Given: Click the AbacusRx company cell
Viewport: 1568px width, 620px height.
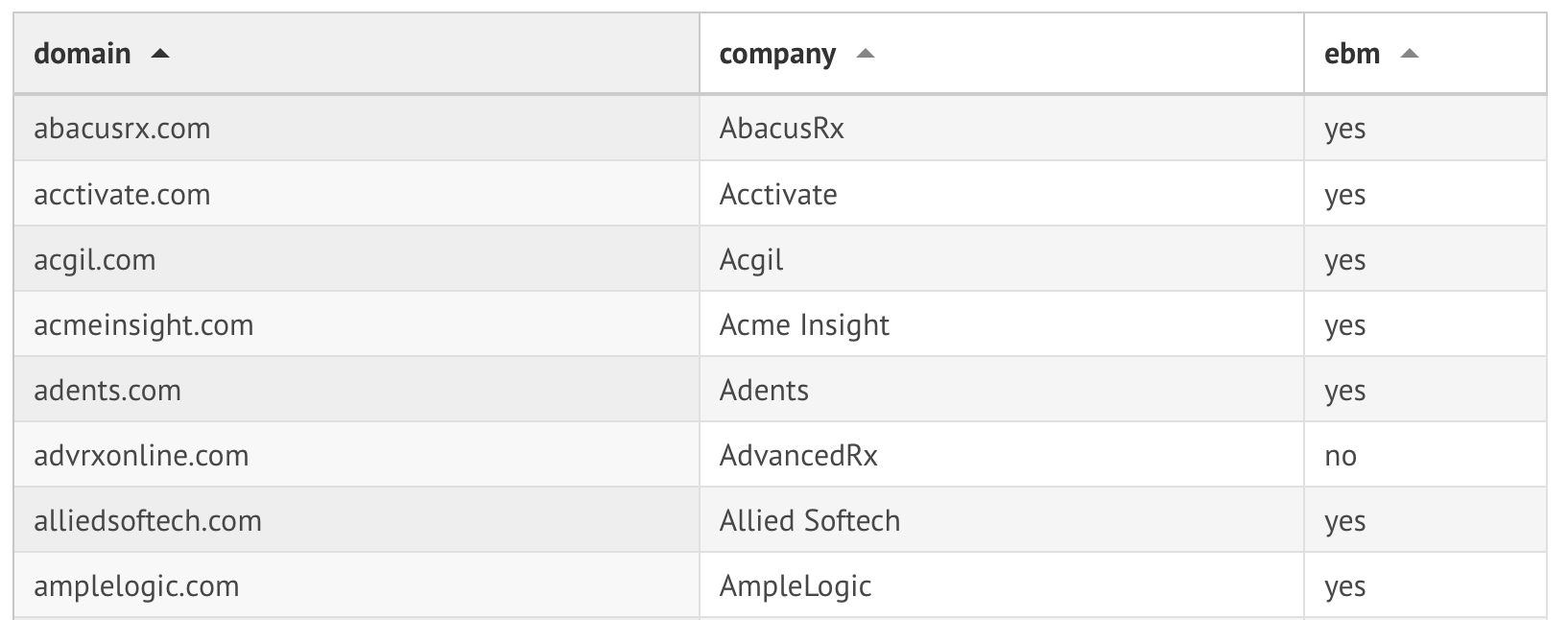Looking at the screenshot, I should coord(782,129).
